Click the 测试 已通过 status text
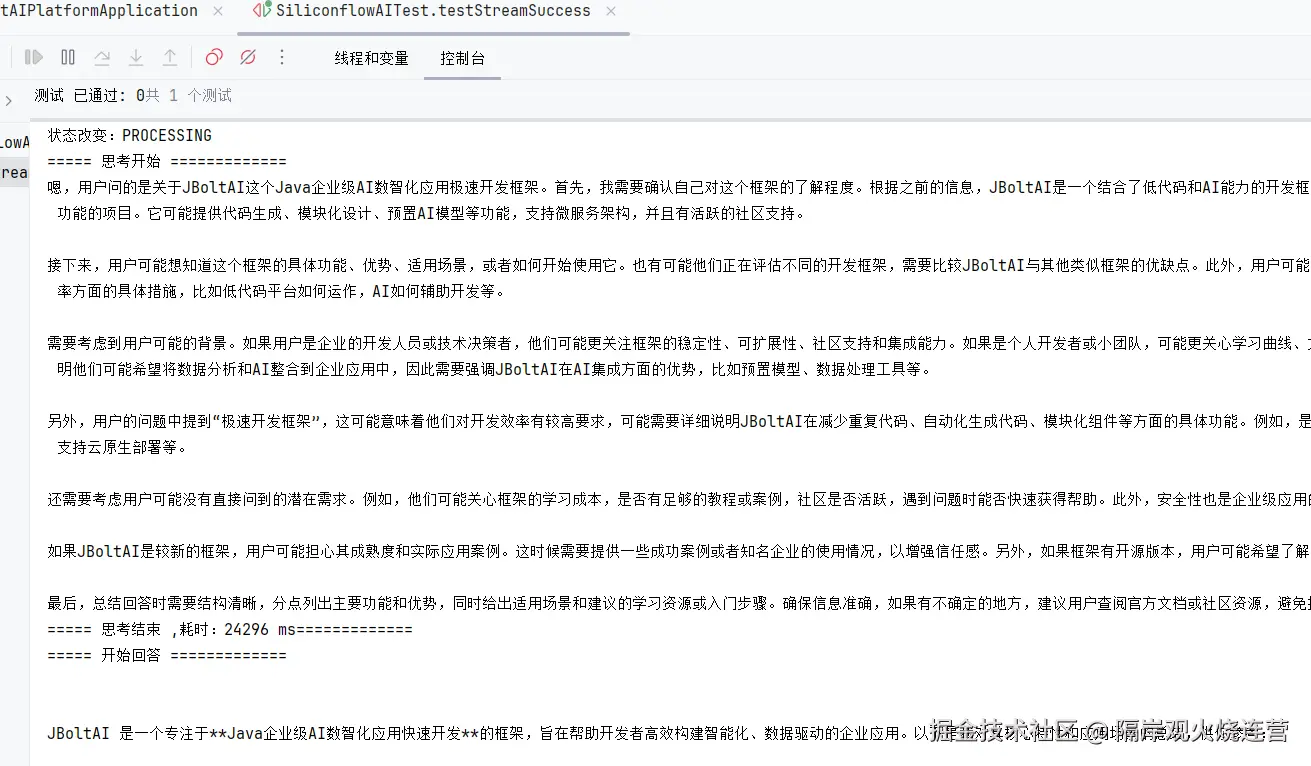 point(133,96)
